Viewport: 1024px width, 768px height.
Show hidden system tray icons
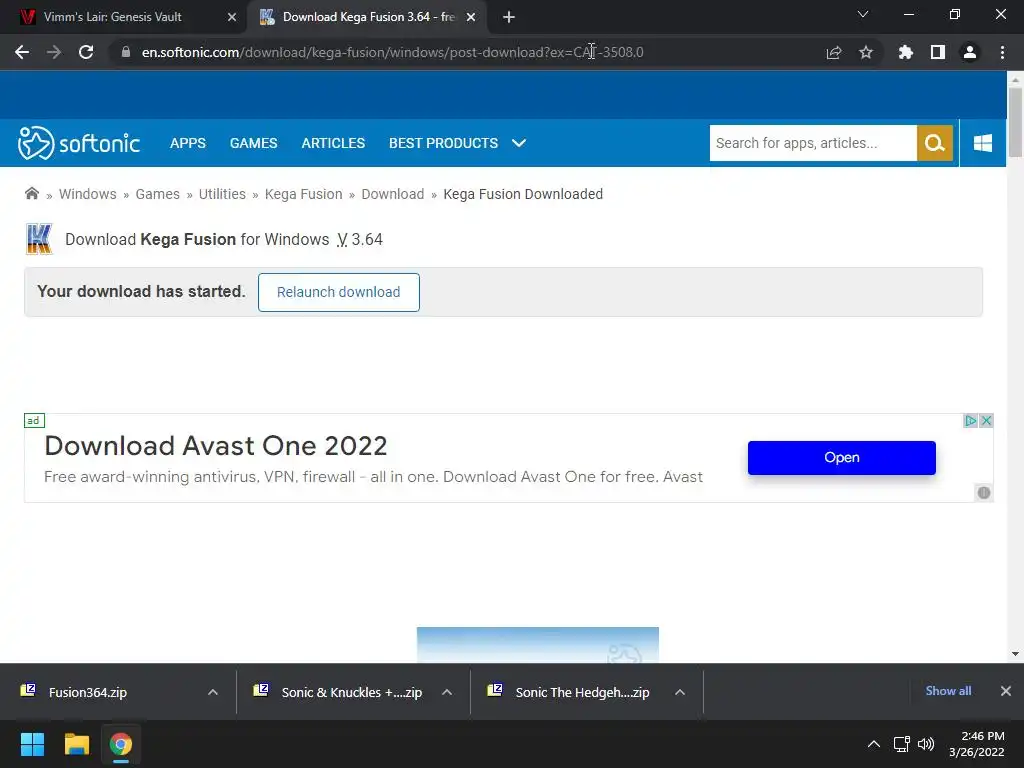tap(874, 744)
